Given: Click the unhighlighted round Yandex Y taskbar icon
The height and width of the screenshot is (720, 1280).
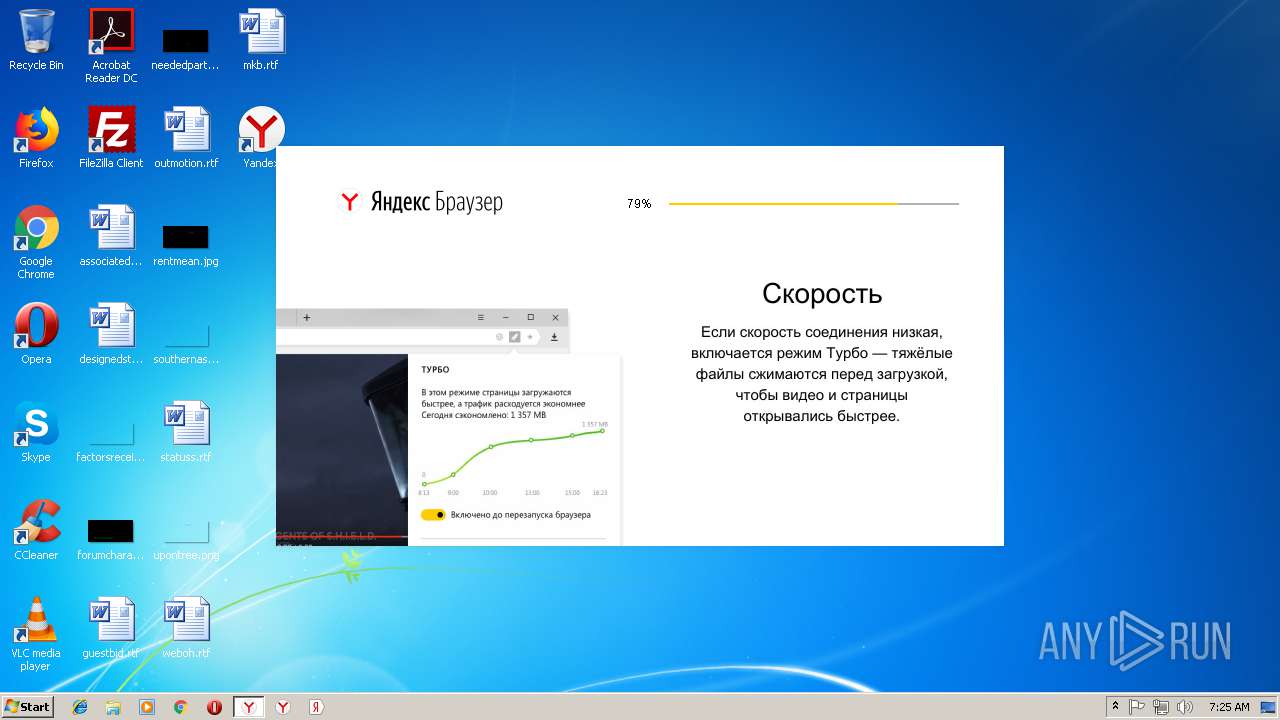Looking at the screenshot, I should 283,707.
